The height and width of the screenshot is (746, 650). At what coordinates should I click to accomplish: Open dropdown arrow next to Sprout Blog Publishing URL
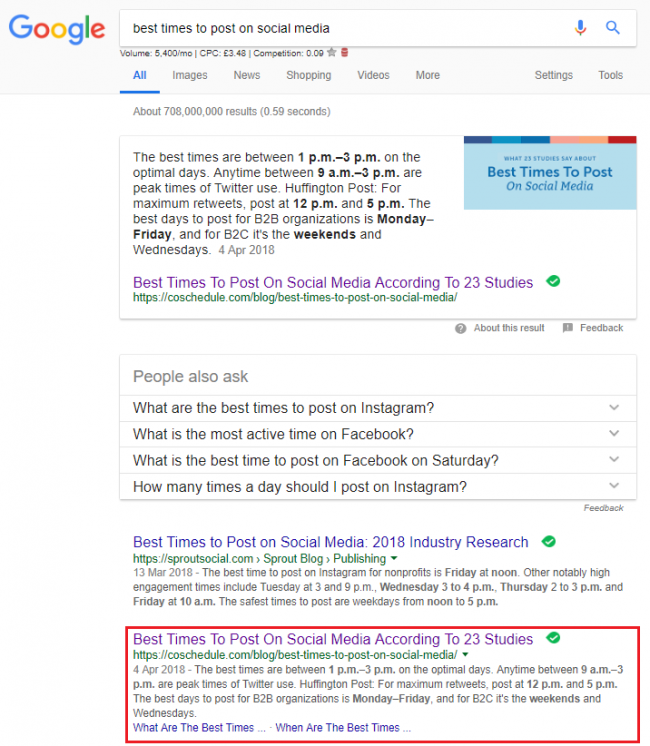394,558
